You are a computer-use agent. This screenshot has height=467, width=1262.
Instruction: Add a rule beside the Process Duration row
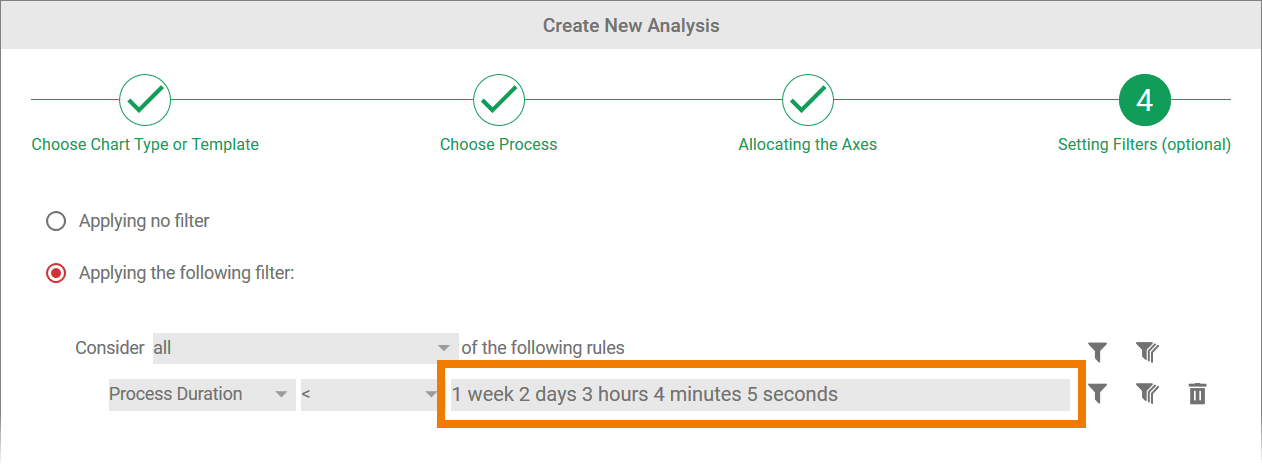pyautogui.click(x=1098, y=394)
